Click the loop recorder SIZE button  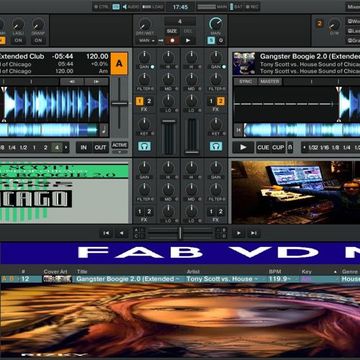pos(172,31)
